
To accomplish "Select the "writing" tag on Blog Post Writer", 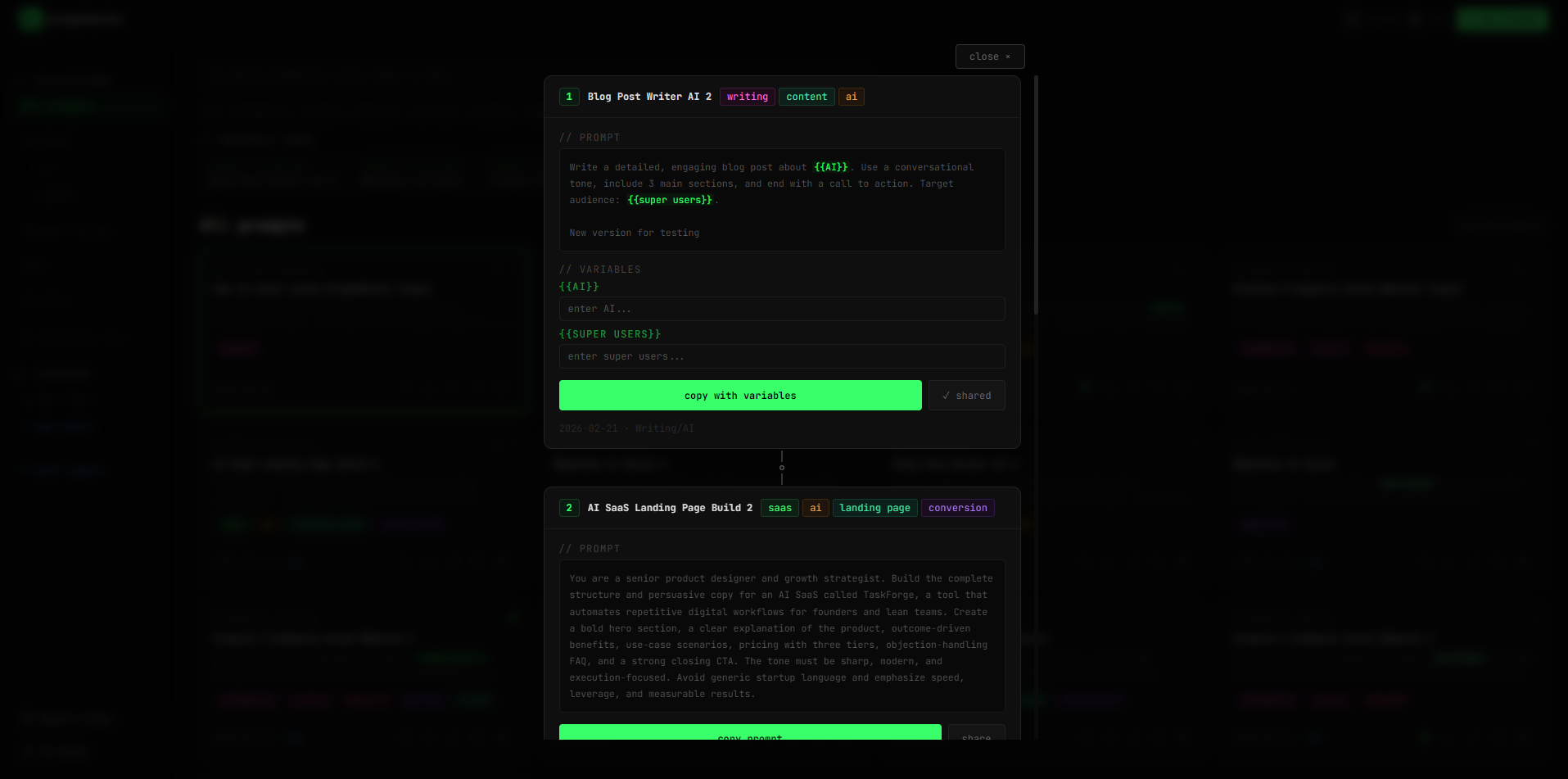I will (746, 96).
